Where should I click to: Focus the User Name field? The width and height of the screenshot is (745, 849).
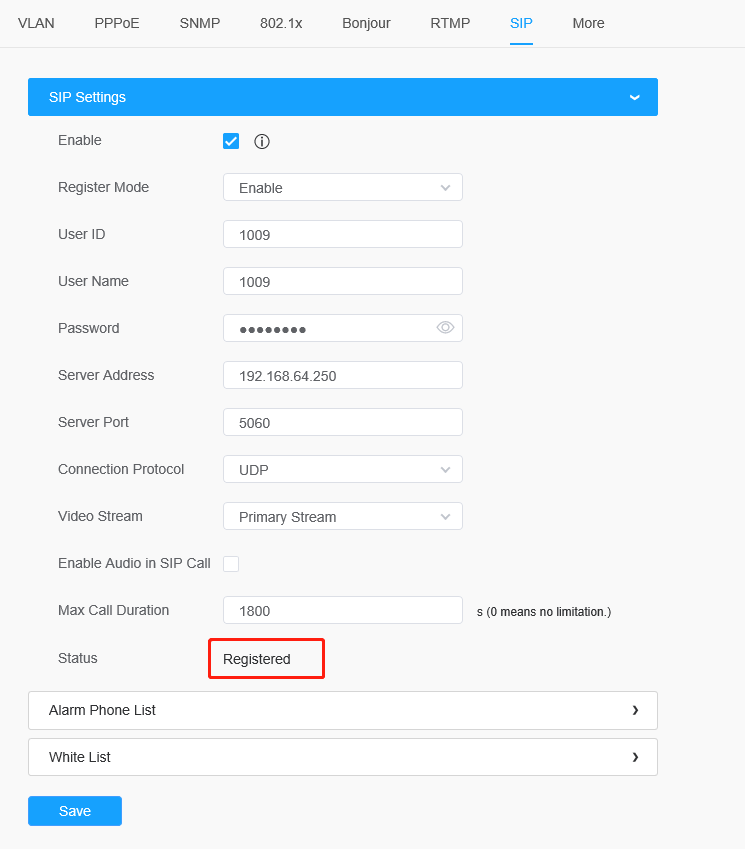coord(343,282)
